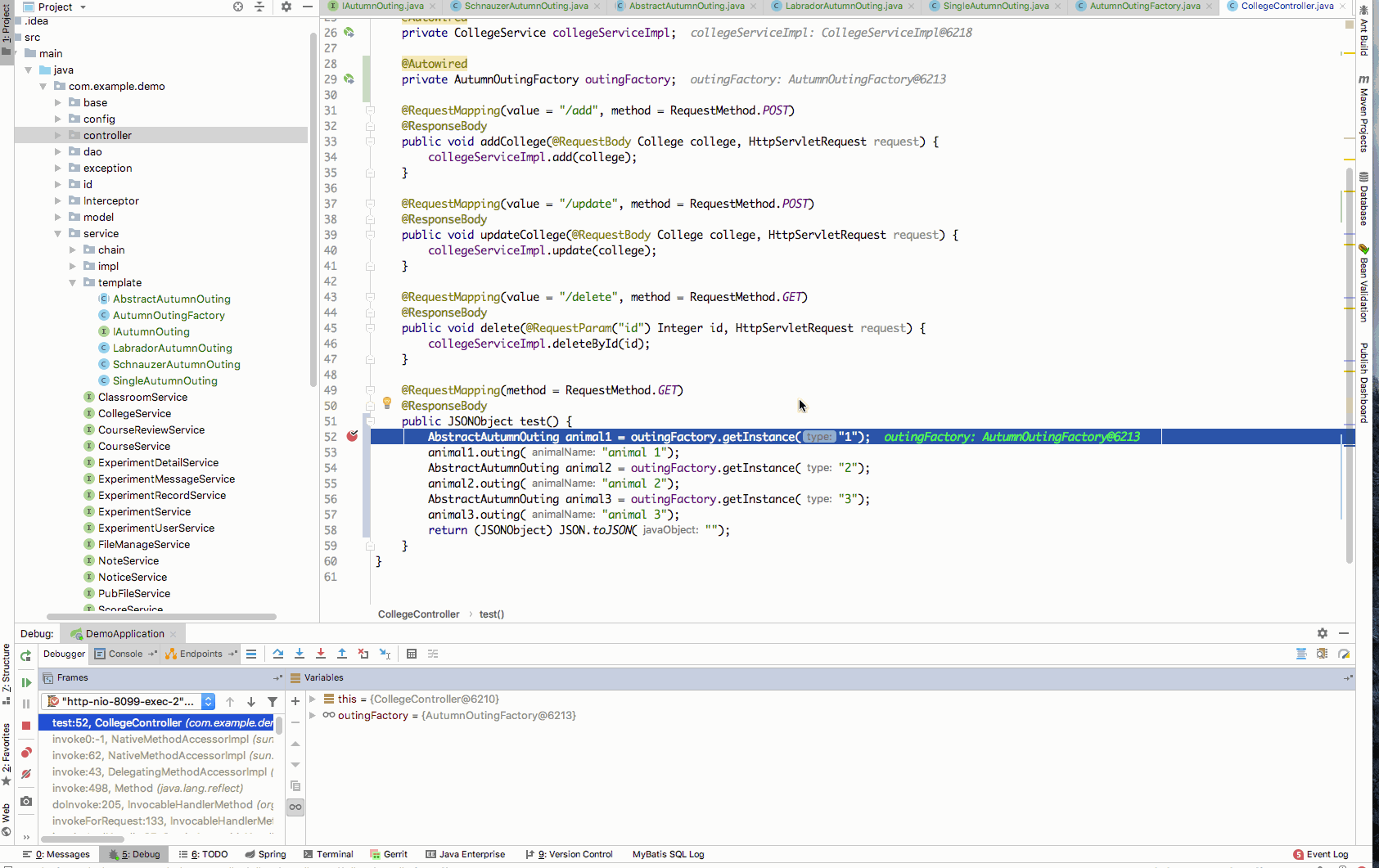Click the frames list vertical scrollbar
Viewport: 1379px width, 868px height.
279,726
